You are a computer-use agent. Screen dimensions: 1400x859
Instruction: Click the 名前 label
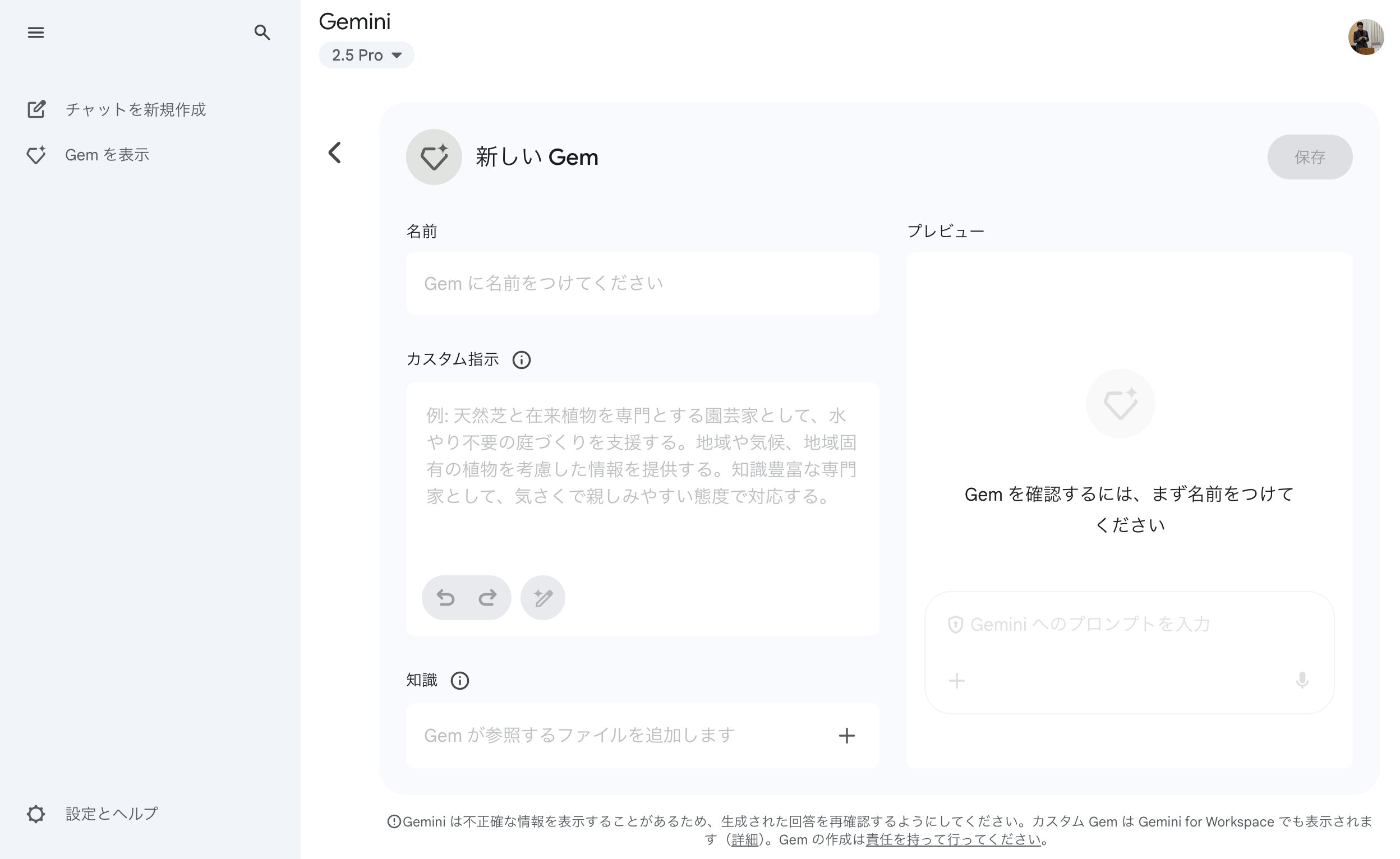click(422, 231)
